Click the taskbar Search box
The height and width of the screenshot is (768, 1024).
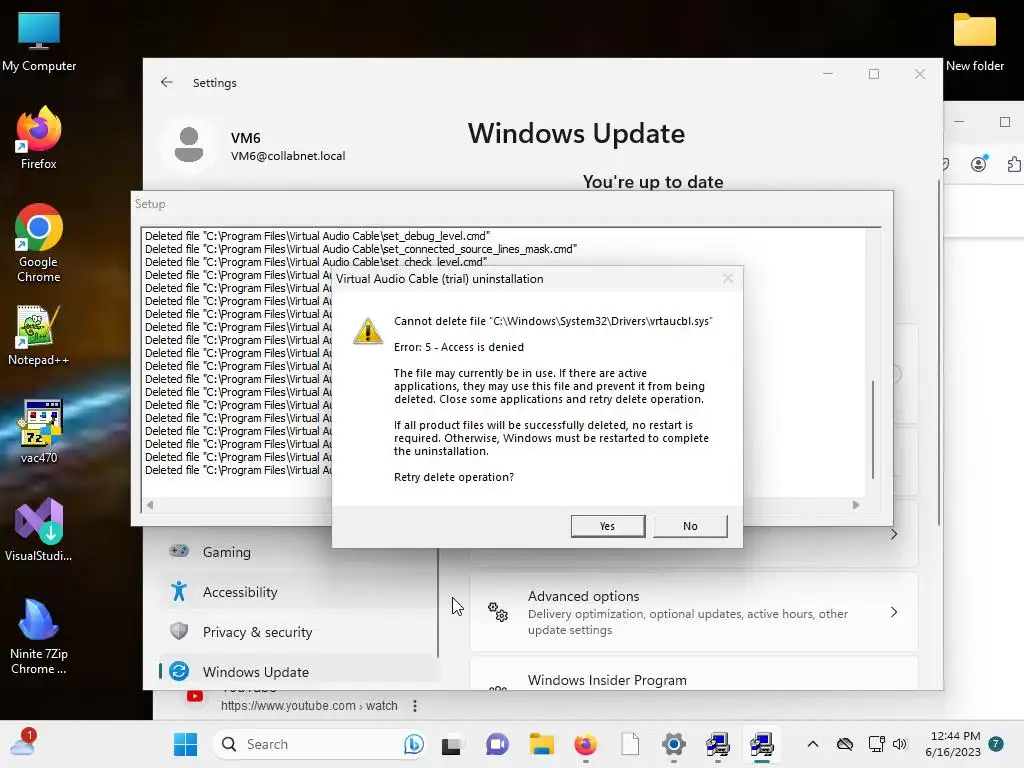[x=319, y=744]
